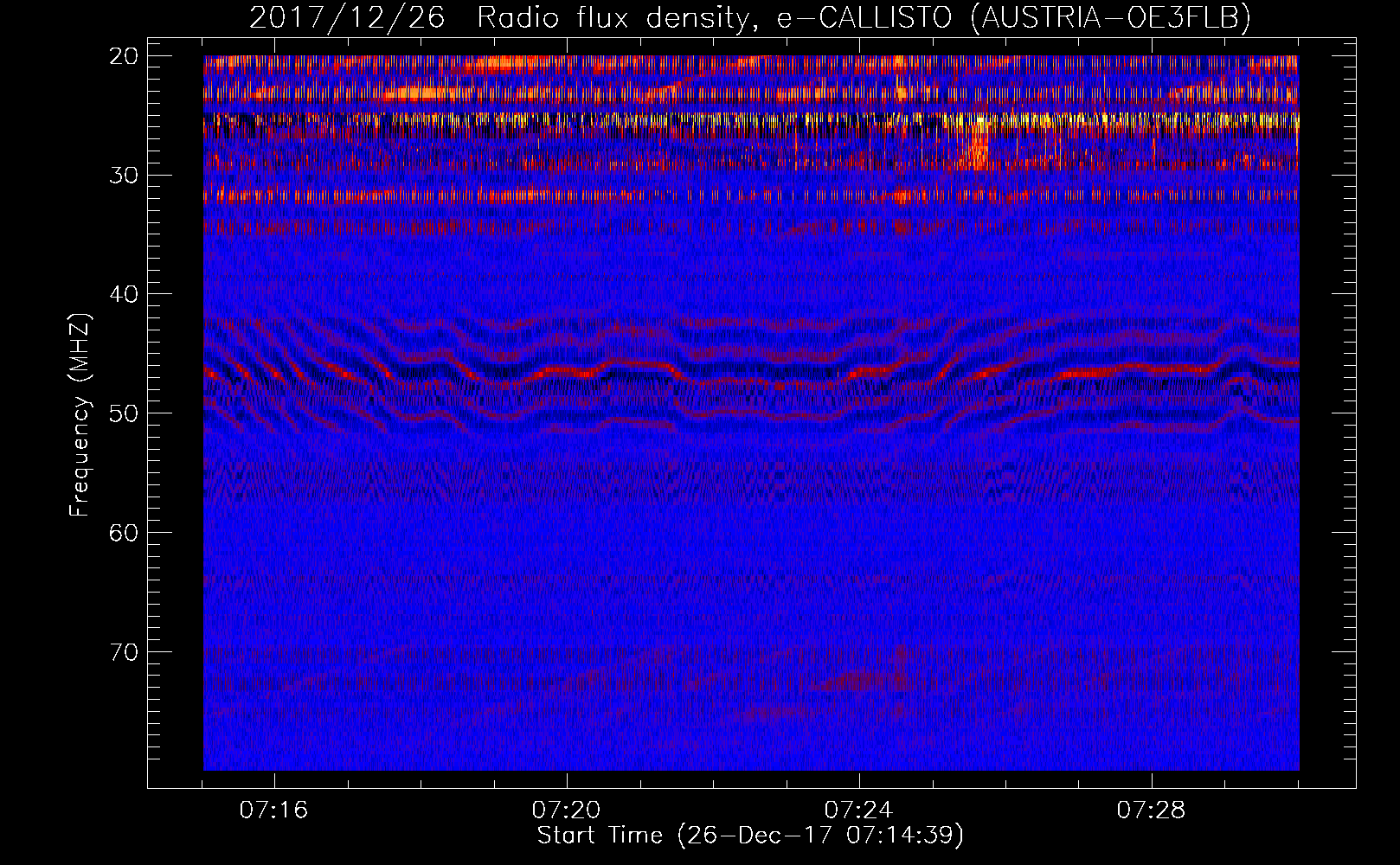Select the 'Frequency (MHZ)' y-axis label
This screenshot has width=1400, height=865.
80,415
